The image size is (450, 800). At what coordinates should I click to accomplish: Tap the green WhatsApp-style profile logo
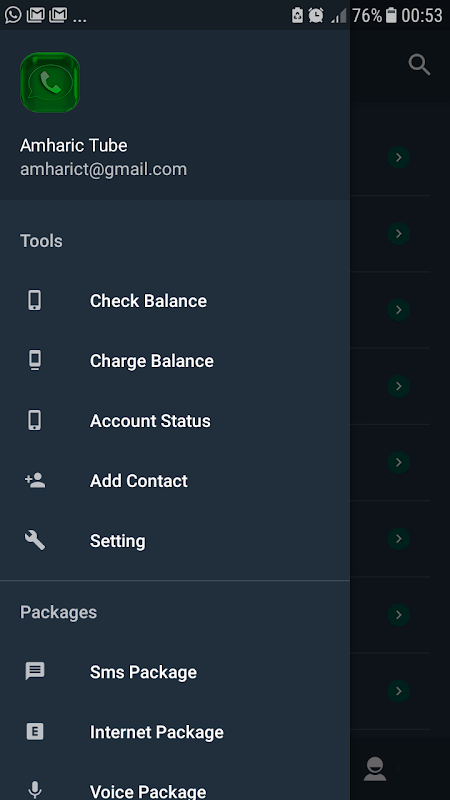click(50, 82)
